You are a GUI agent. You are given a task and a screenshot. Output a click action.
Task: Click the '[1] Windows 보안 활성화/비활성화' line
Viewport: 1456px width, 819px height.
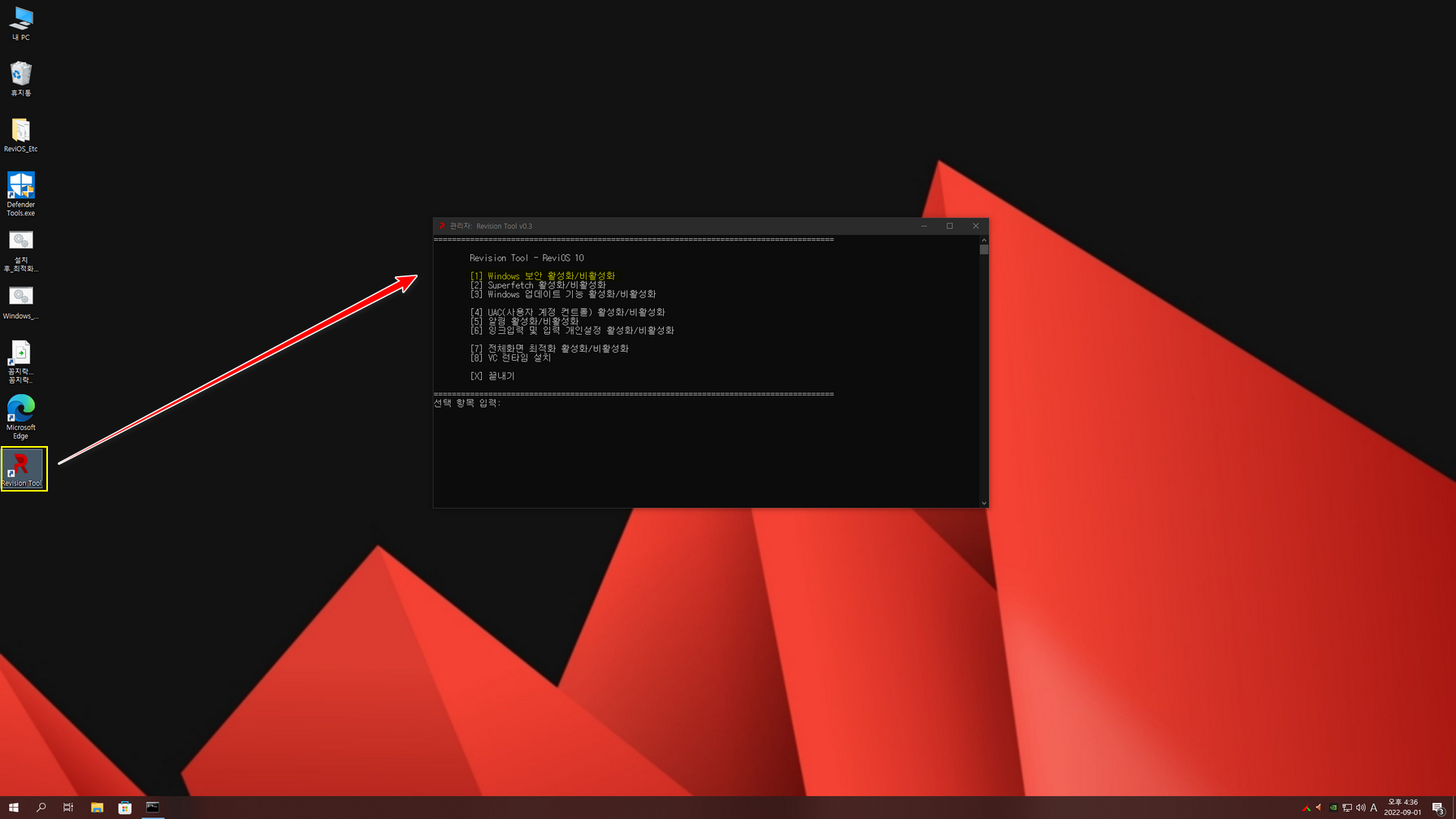coord(543,276)
